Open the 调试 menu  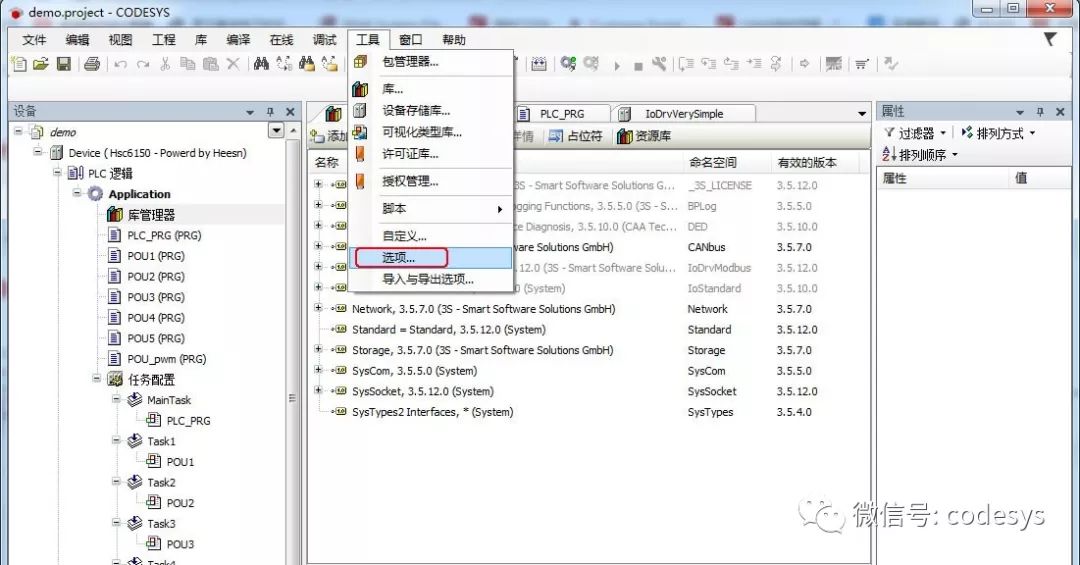coord(324,40)
